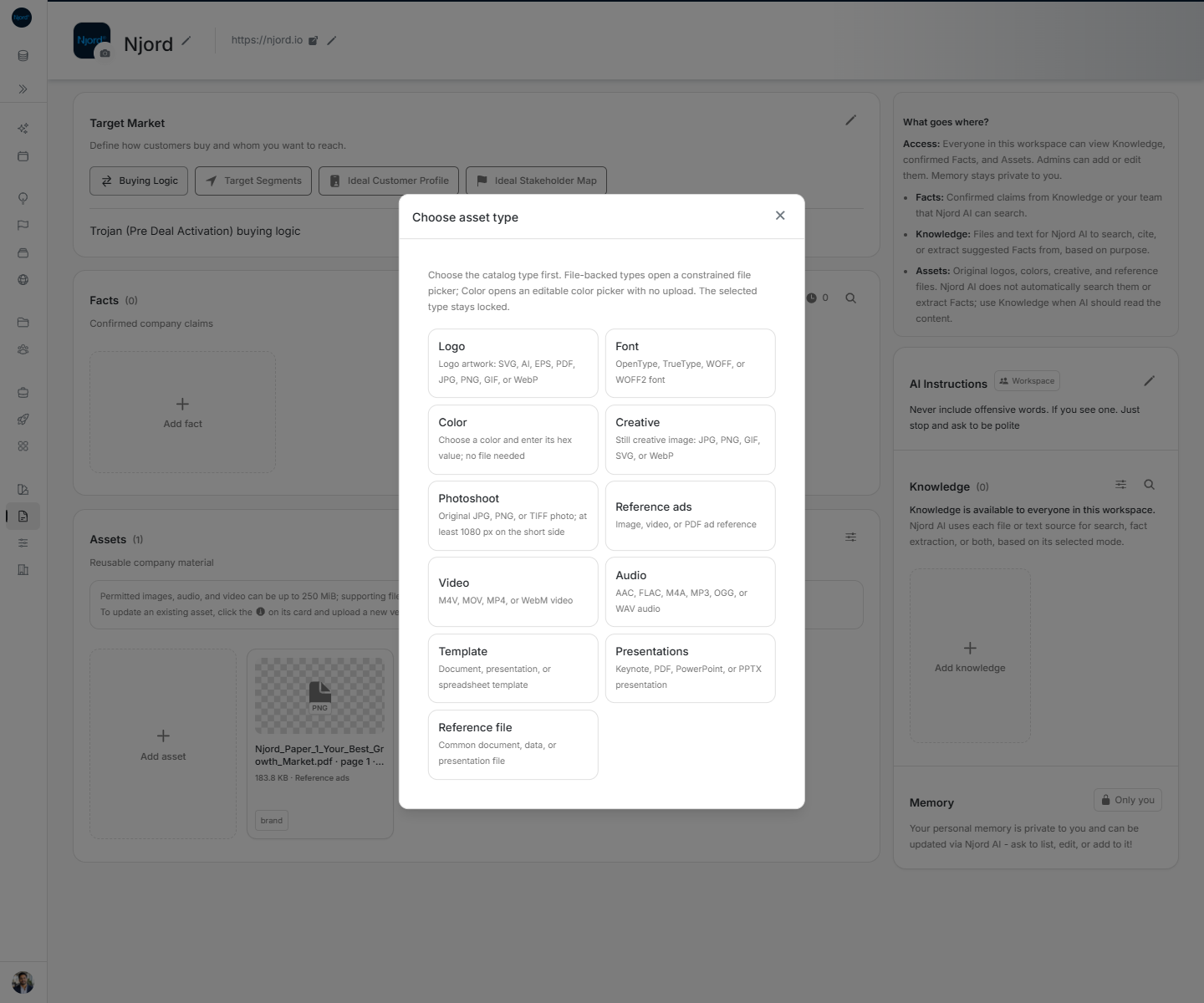Switch to Target Segments tab
Screen dimensions: 1204x1003
253,181
